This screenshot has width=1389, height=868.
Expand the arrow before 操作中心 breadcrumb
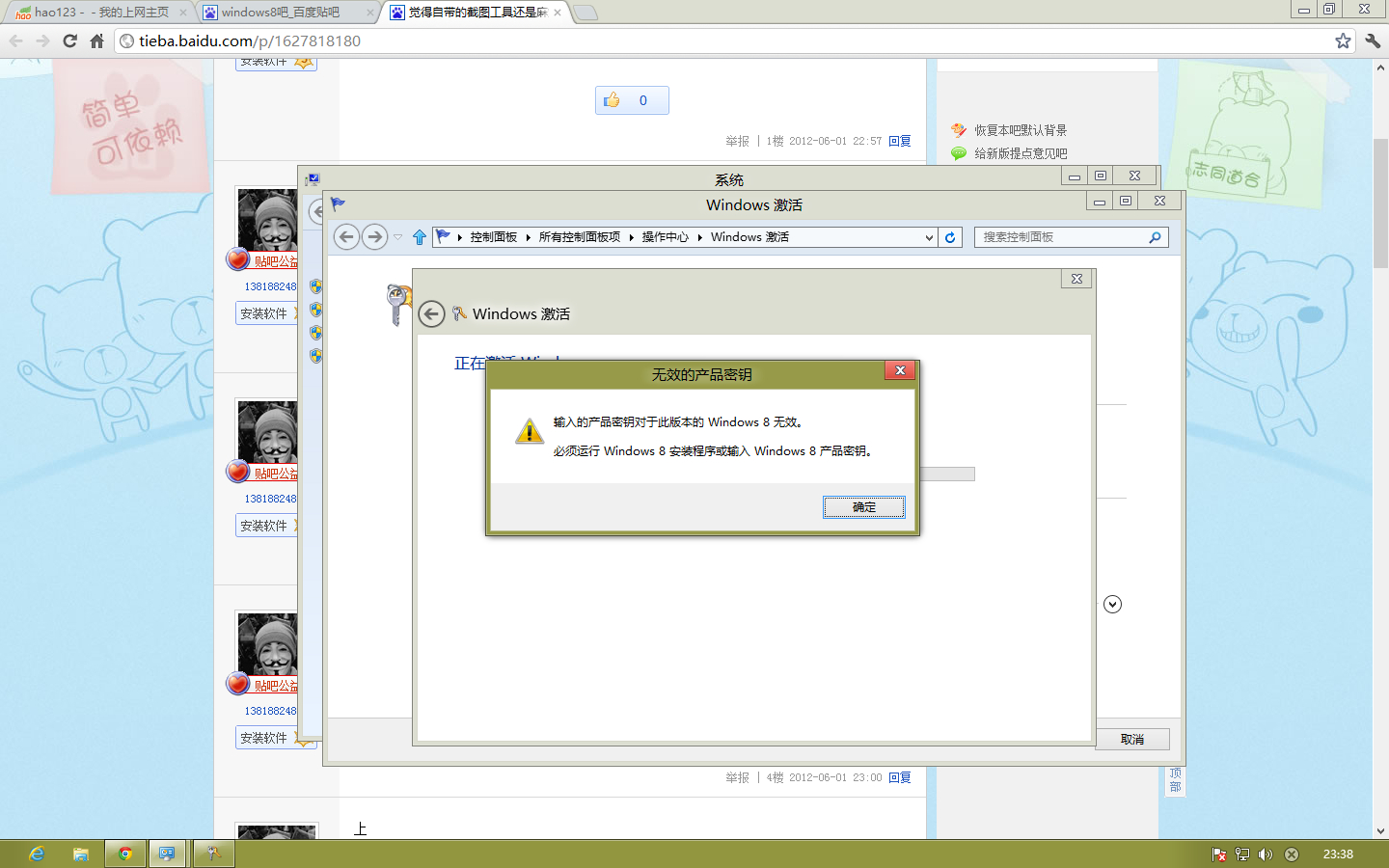click(632, 237)
